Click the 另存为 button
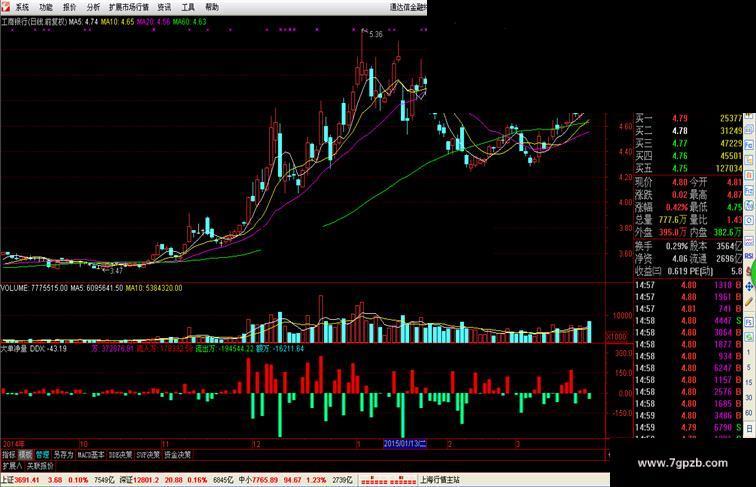The image size is (756, 487). pos(63,455)
